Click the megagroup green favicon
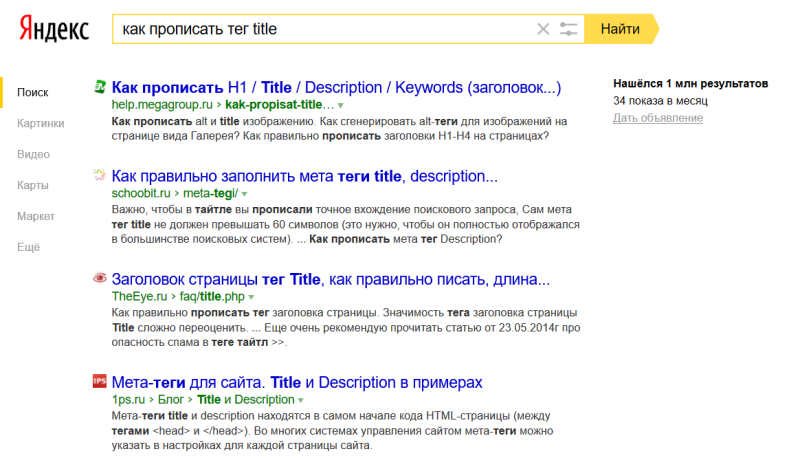The width and height of the screenshot is (800, 458). [x=100, y=87]
